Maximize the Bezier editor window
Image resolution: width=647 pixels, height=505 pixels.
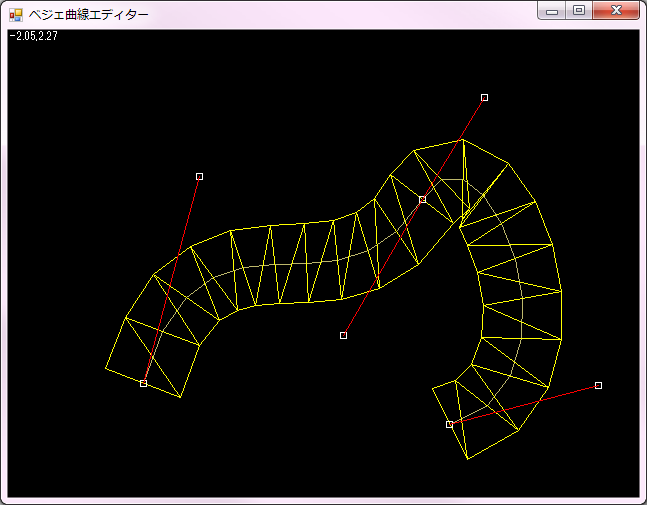(x=578, y=11)
